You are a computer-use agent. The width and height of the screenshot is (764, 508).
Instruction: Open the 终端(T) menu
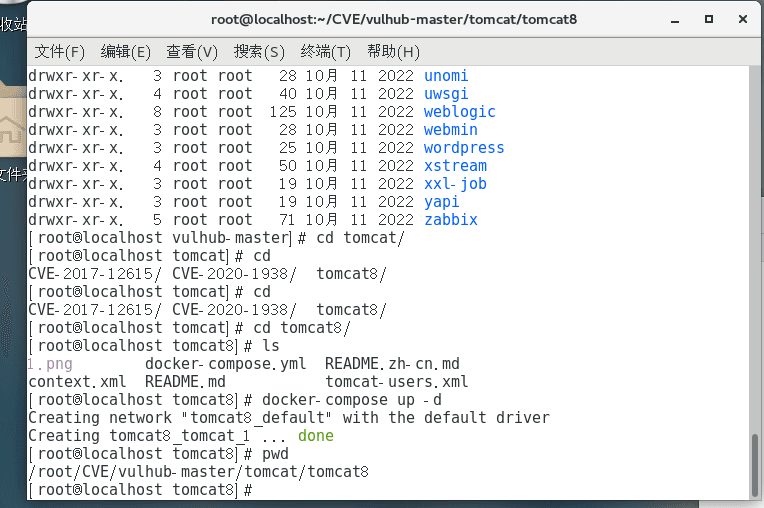pyautogui.click(x=326, y=52)
